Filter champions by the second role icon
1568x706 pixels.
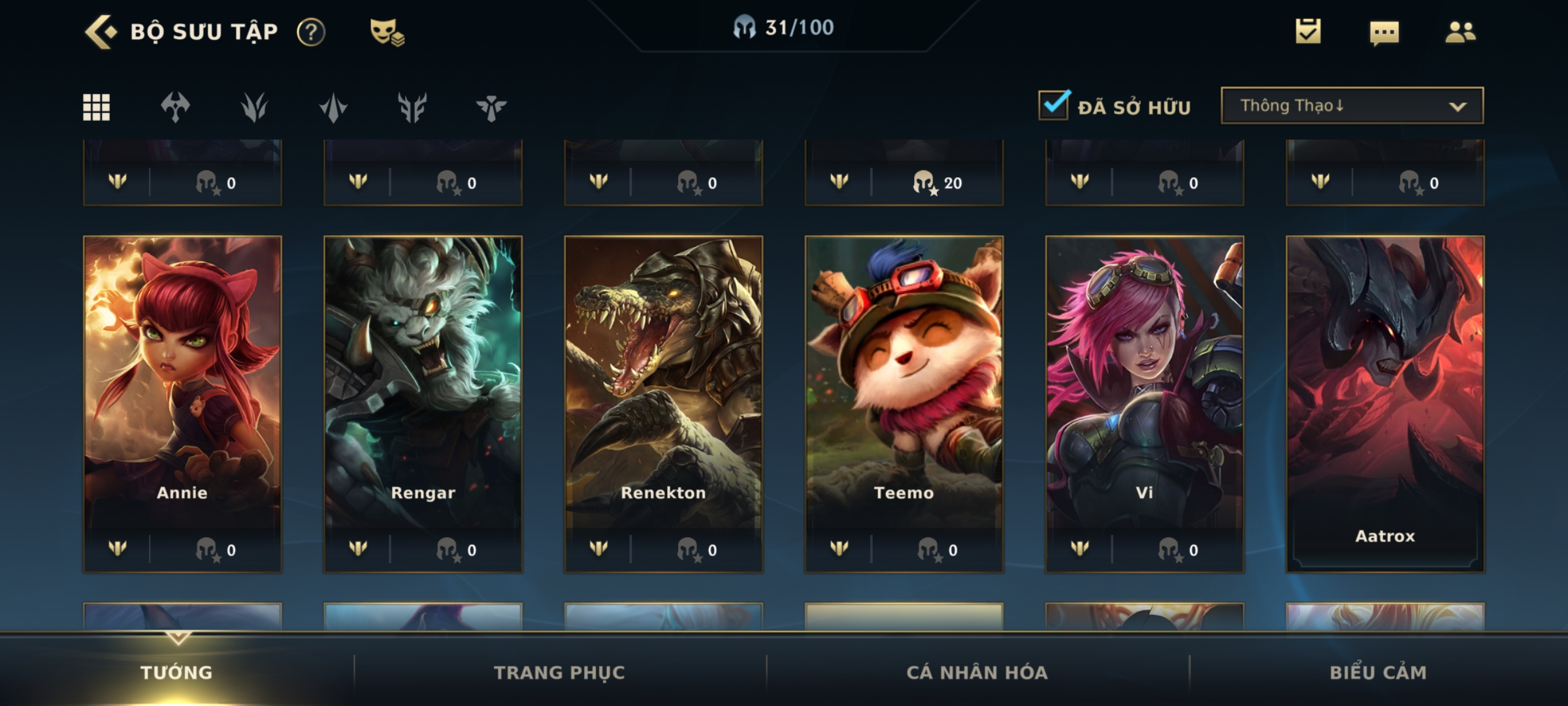[254, 107]
